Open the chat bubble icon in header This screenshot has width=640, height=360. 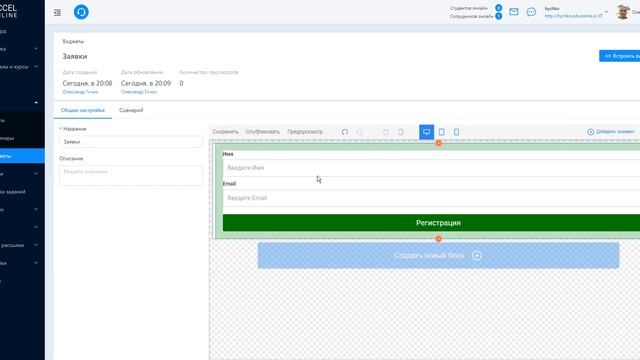(531, 12)
